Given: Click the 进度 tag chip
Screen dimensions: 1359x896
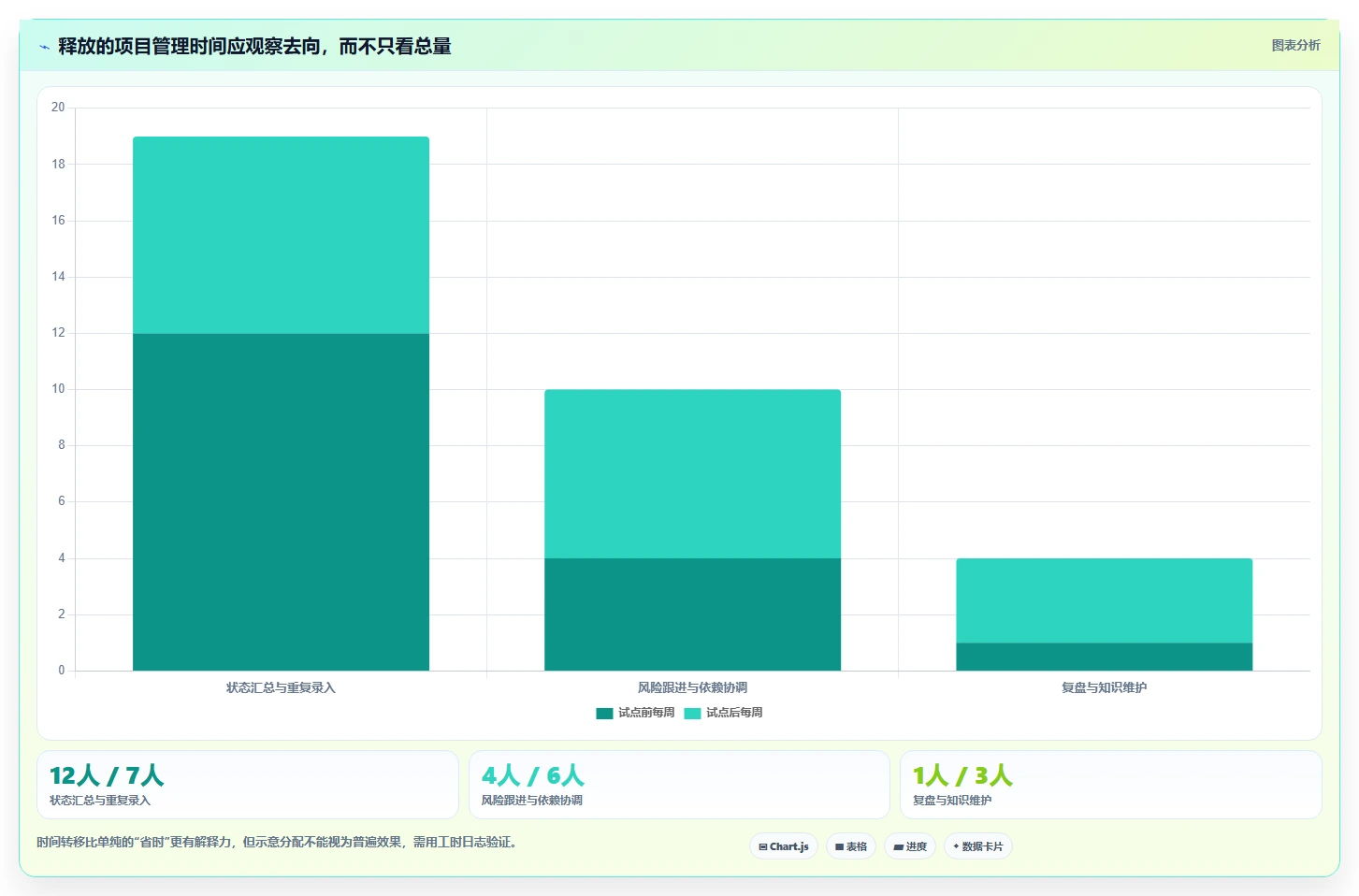Looking at the screenshot, I should point(910,846).
